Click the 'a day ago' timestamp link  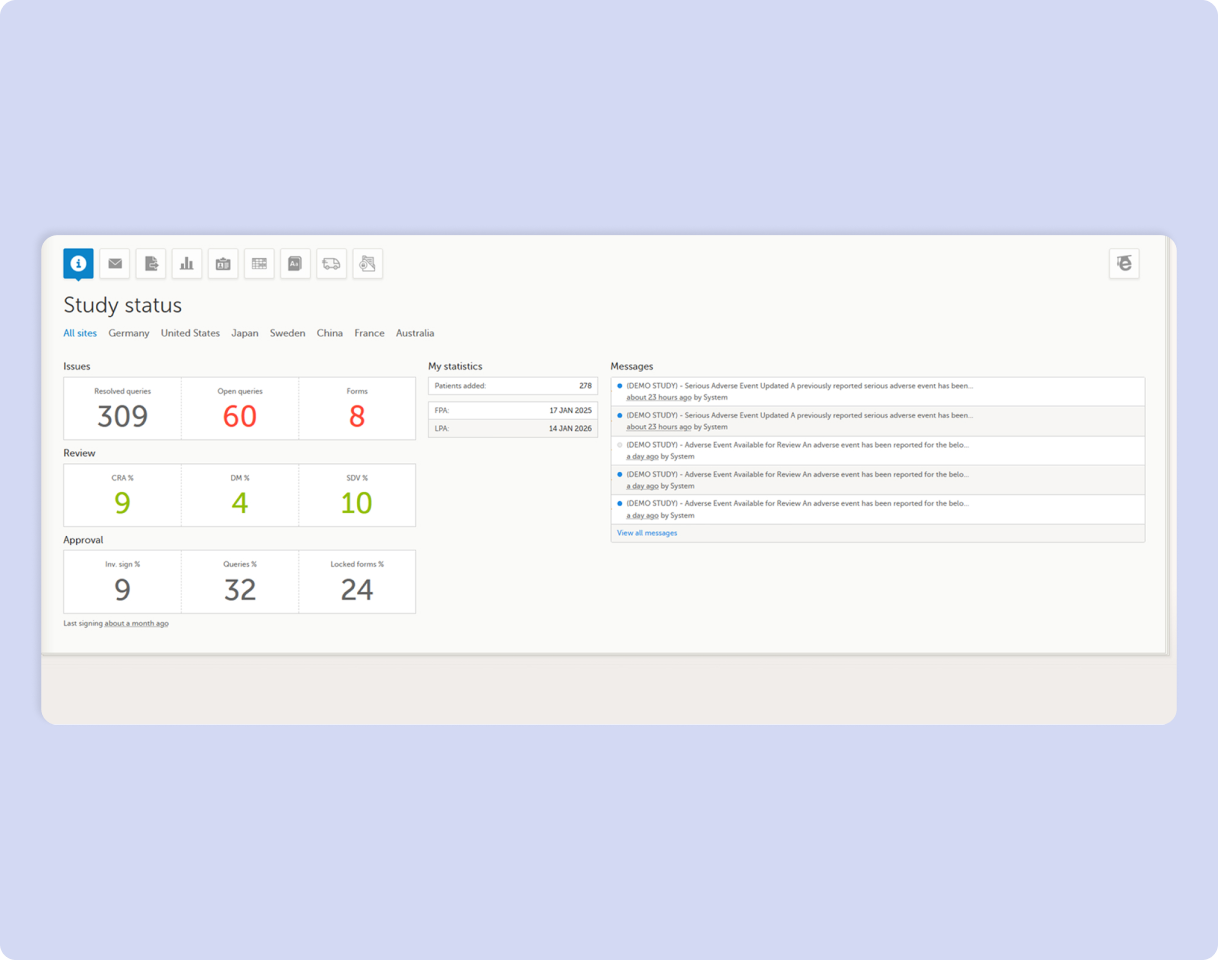[639, 456]
